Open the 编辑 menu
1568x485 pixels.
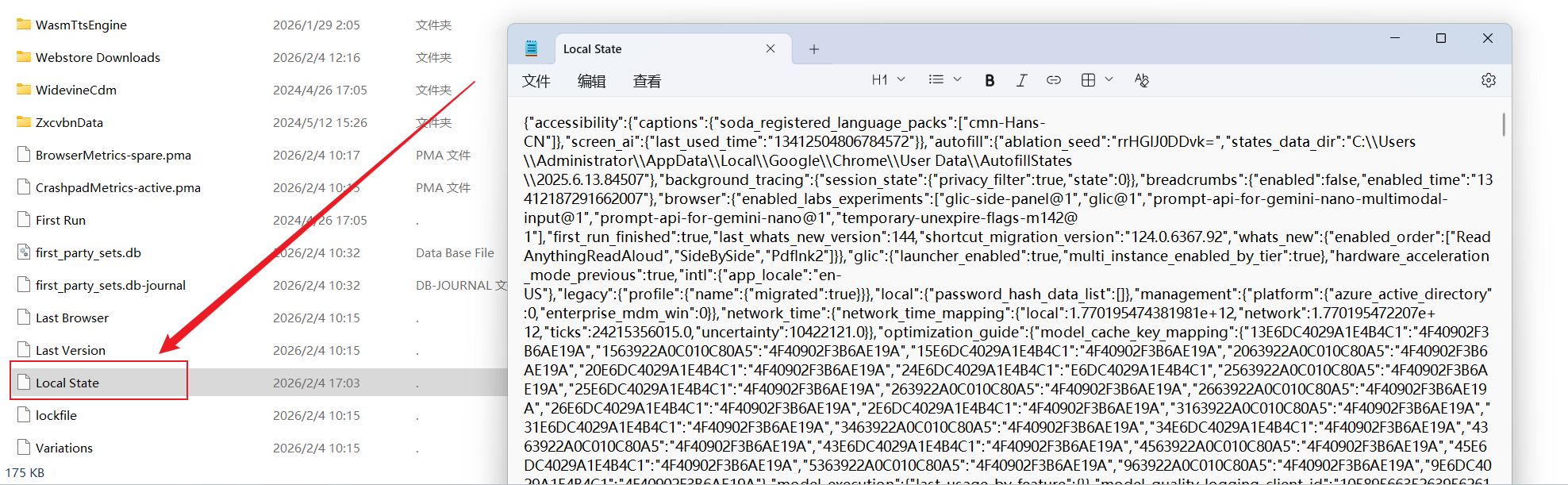click(591, 81)
